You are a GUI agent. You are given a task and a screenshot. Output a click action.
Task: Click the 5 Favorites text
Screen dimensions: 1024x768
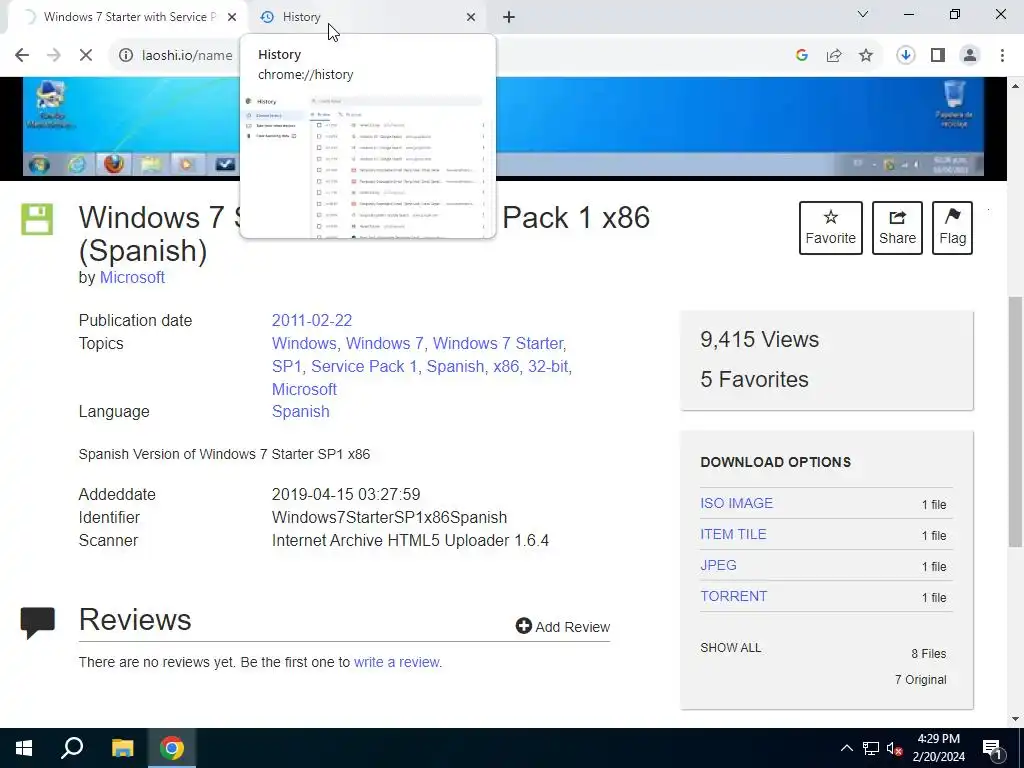pos(754,379)
